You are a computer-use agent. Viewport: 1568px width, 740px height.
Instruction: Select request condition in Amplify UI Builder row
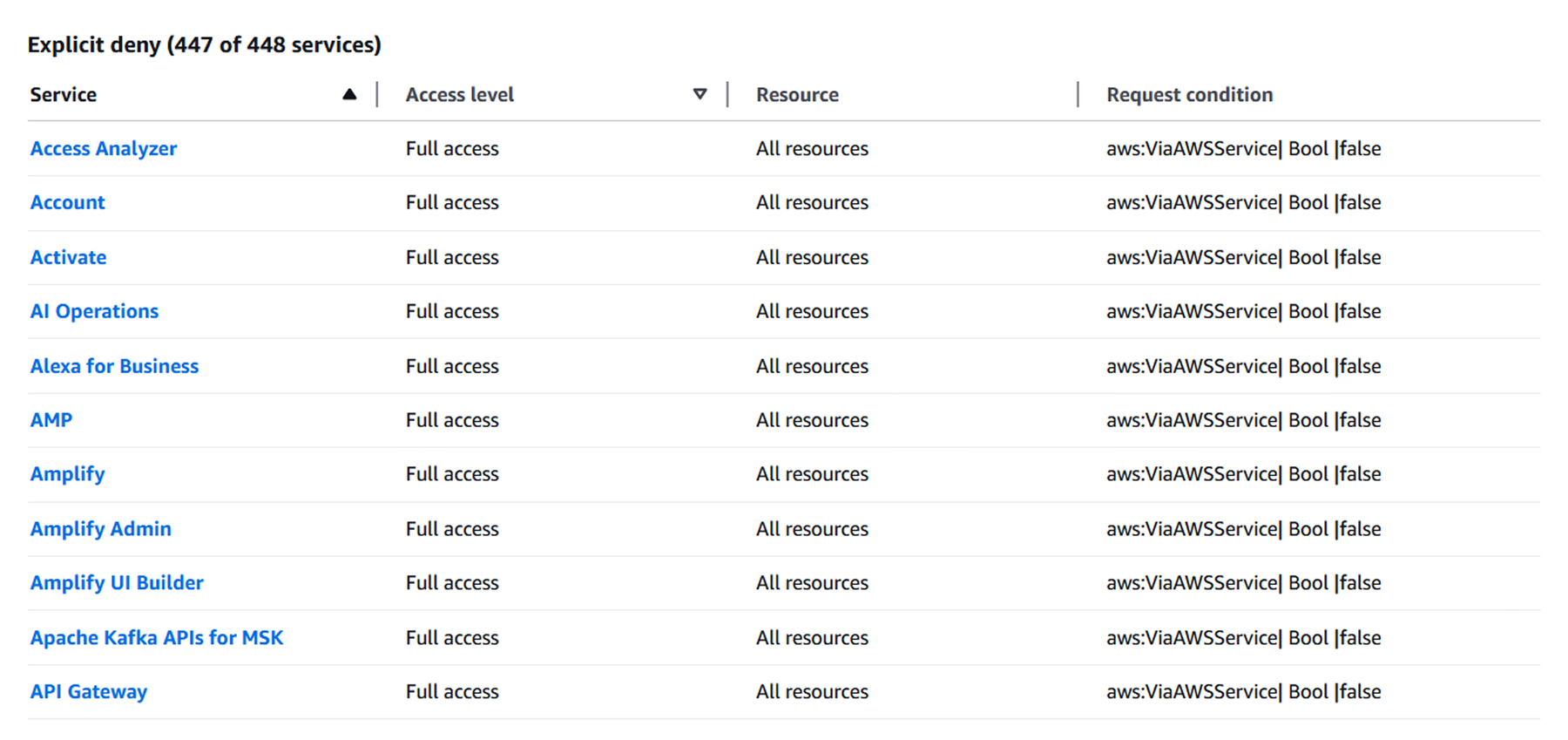(x=1244, y=583)
